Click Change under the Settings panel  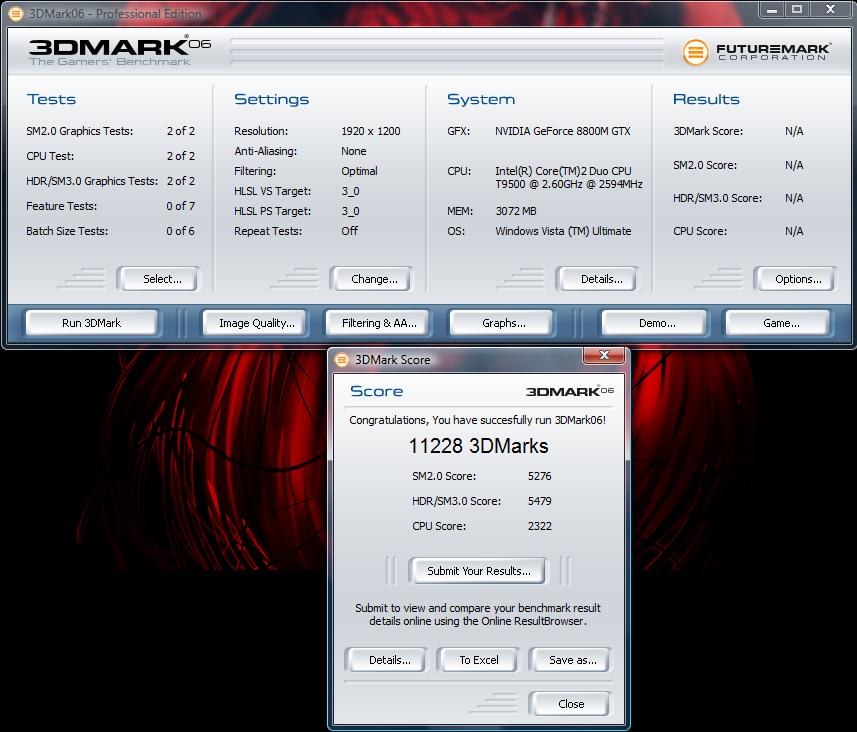click(x=374, y=279)
